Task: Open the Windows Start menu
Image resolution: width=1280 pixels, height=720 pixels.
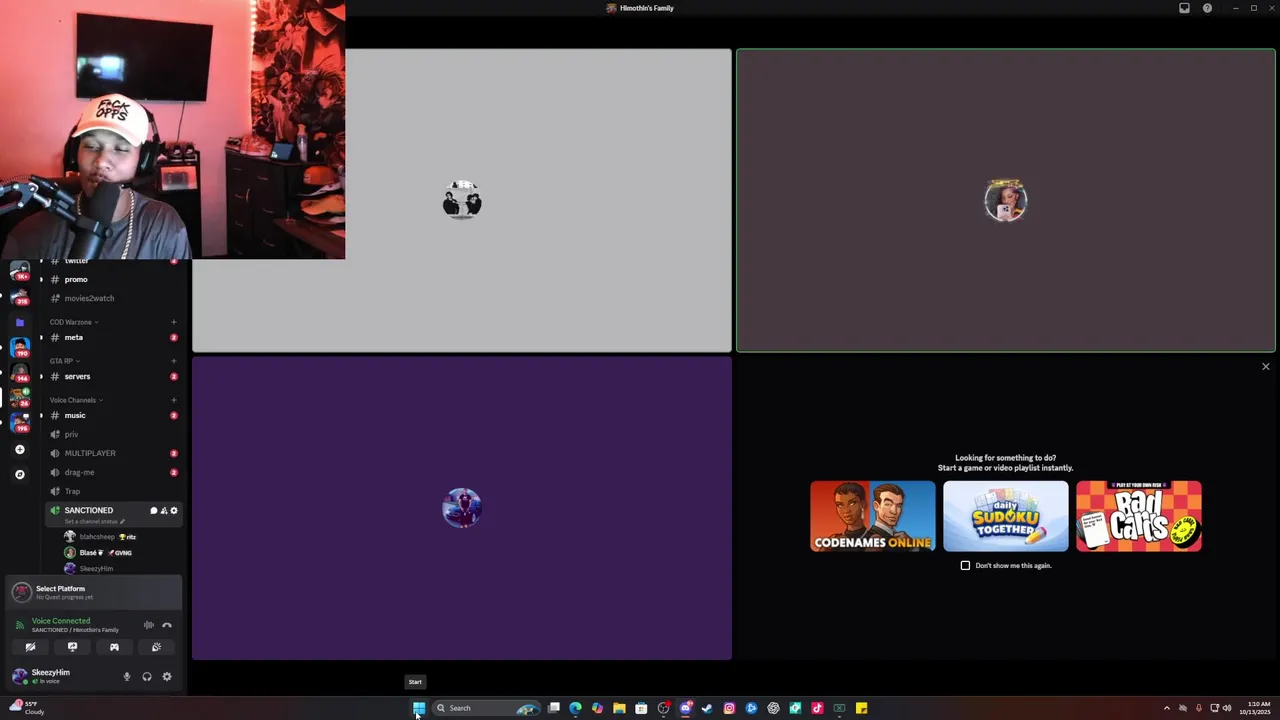Action: (419, 708)
